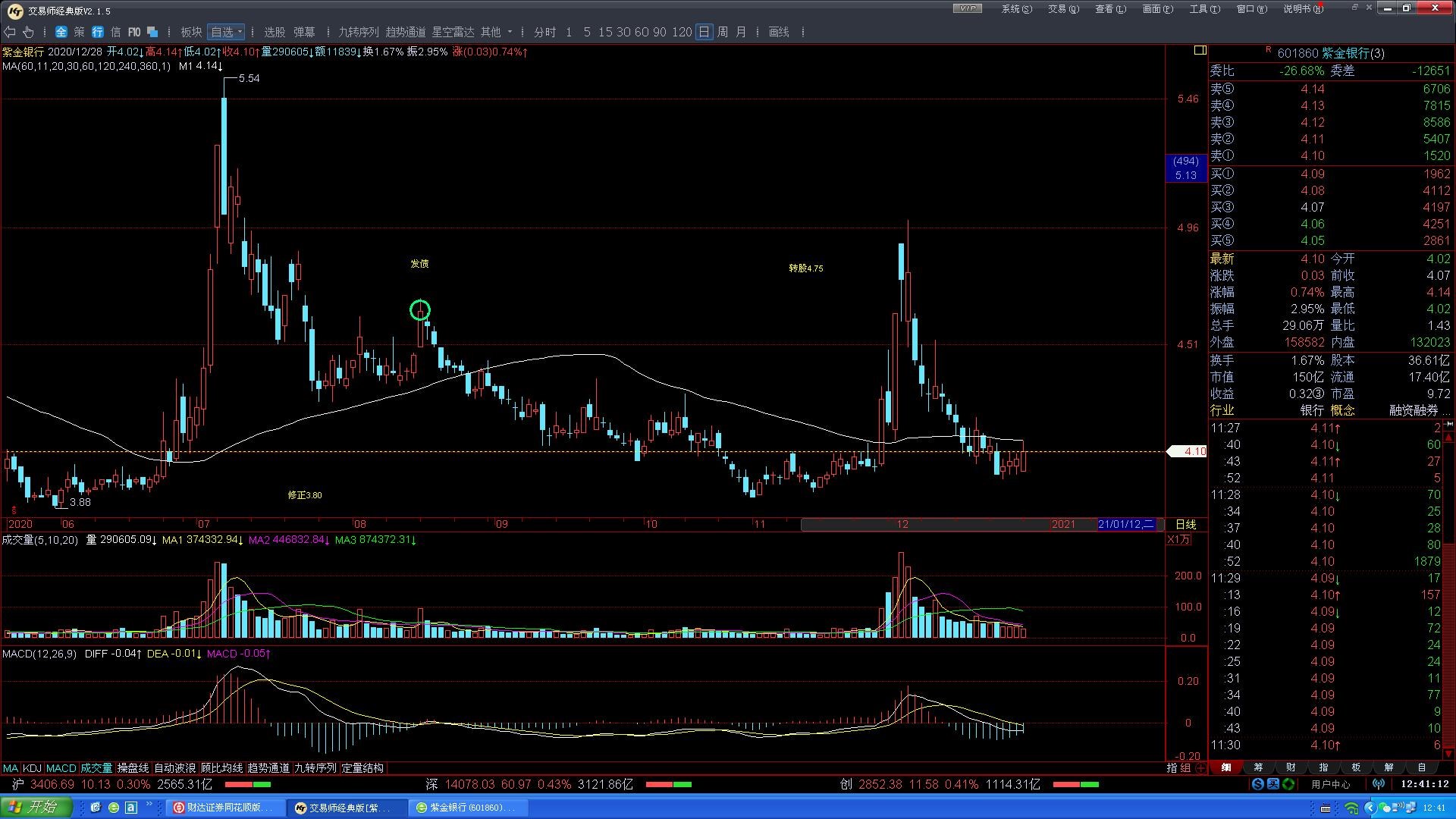1456x819 pixels.
Task: Click the plus expander next to 指 组
Action: click(1201, 768)
